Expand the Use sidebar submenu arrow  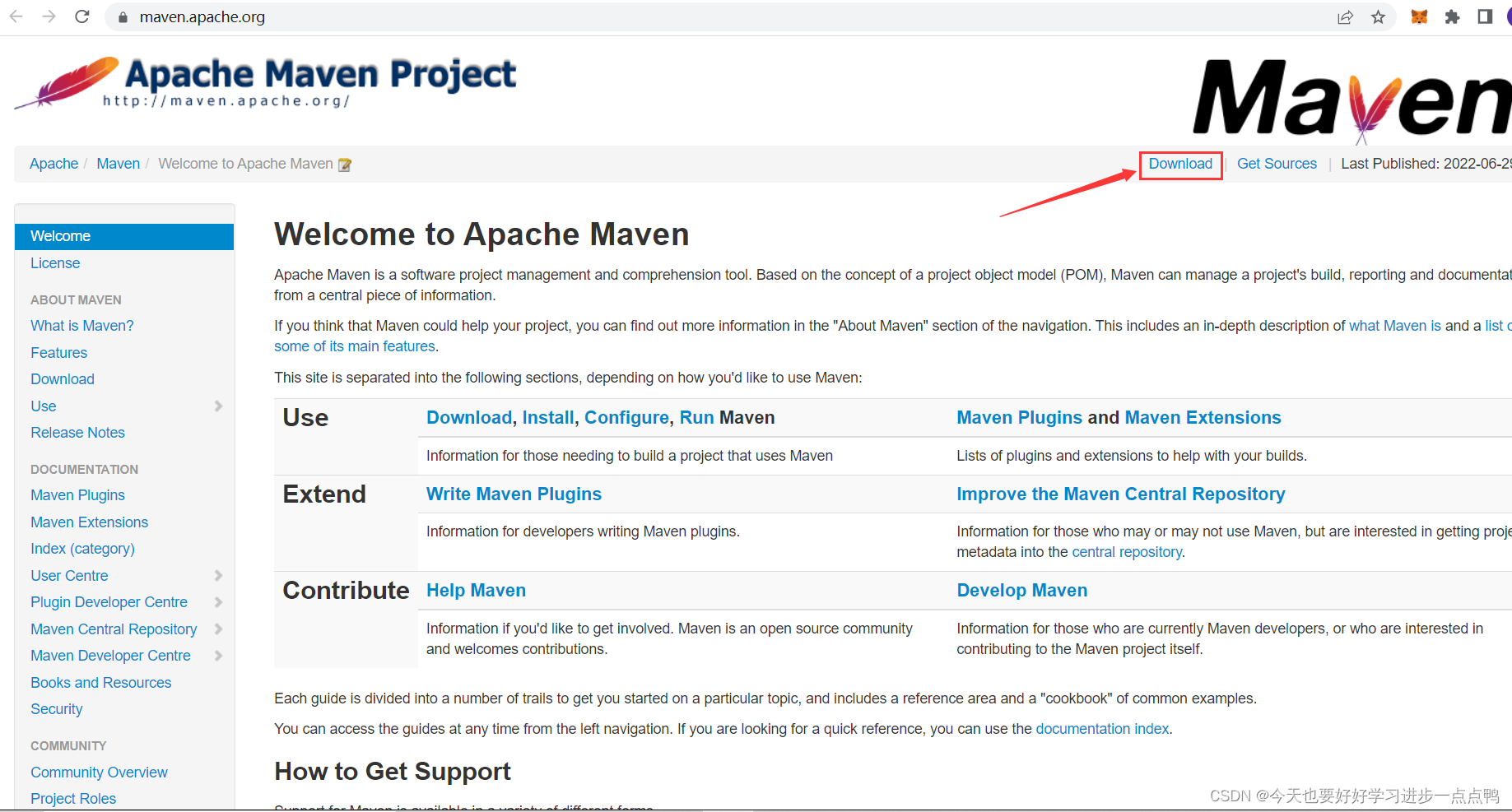[218, 406]
